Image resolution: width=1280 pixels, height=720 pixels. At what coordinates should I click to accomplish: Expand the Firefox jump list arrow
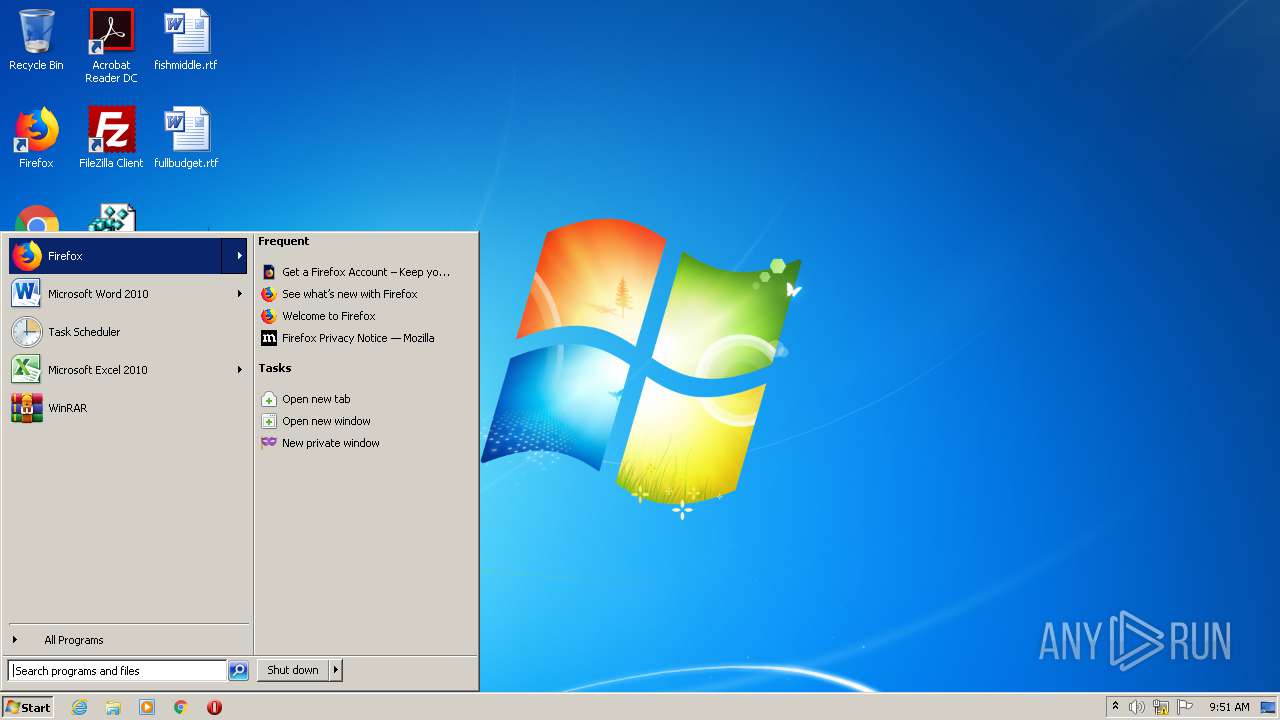tap(235, 256)
